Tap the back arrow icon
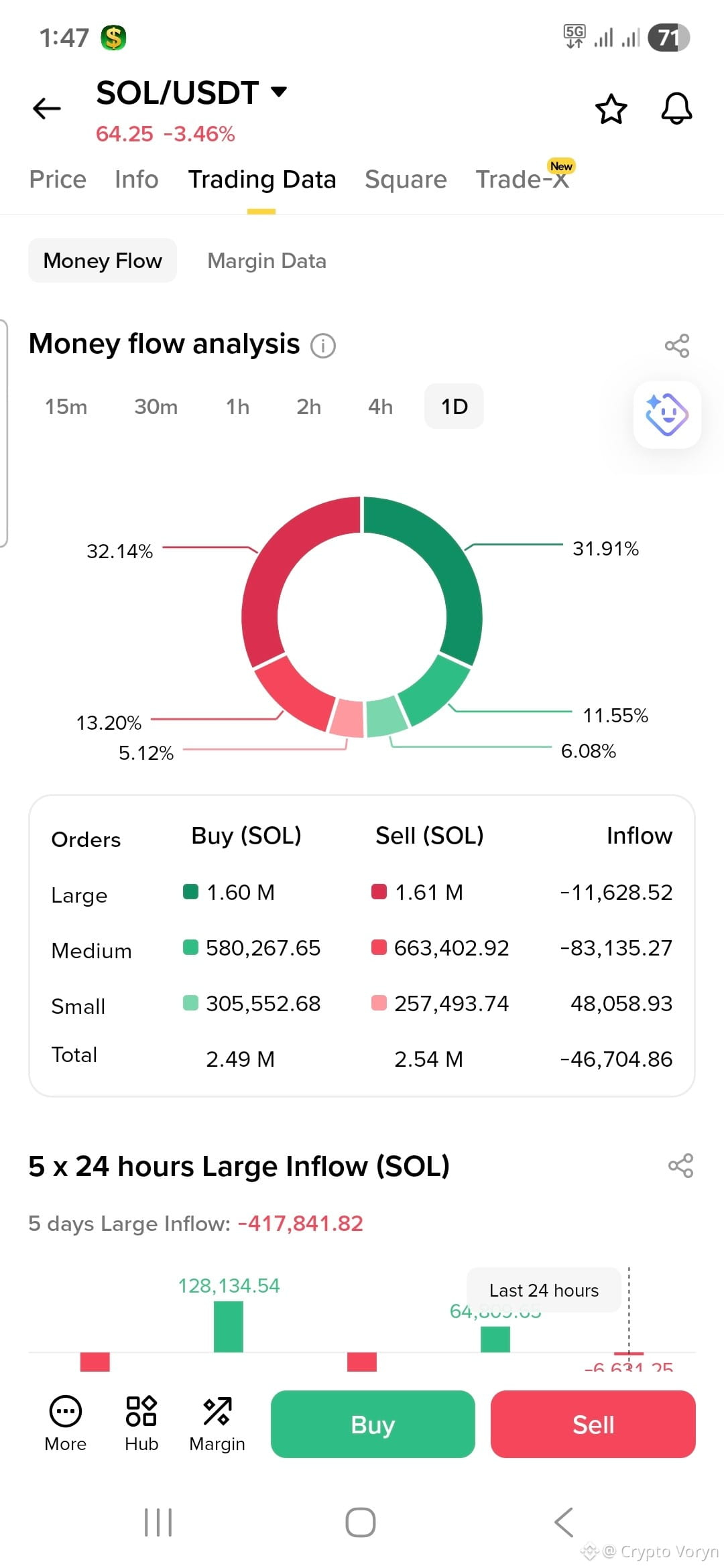724x1568 pixels. pos(47,108)
